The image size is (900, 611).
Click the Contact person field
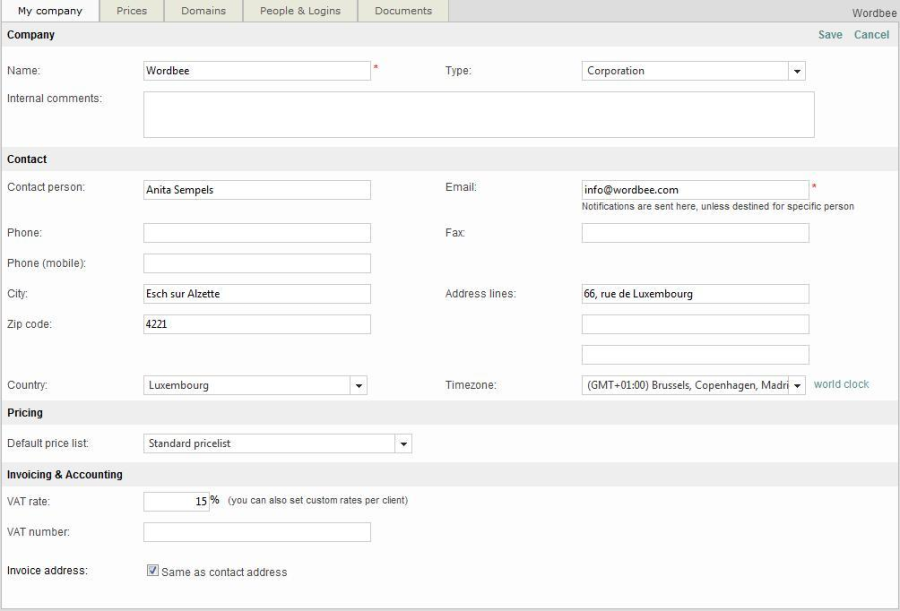coord(257,190)
